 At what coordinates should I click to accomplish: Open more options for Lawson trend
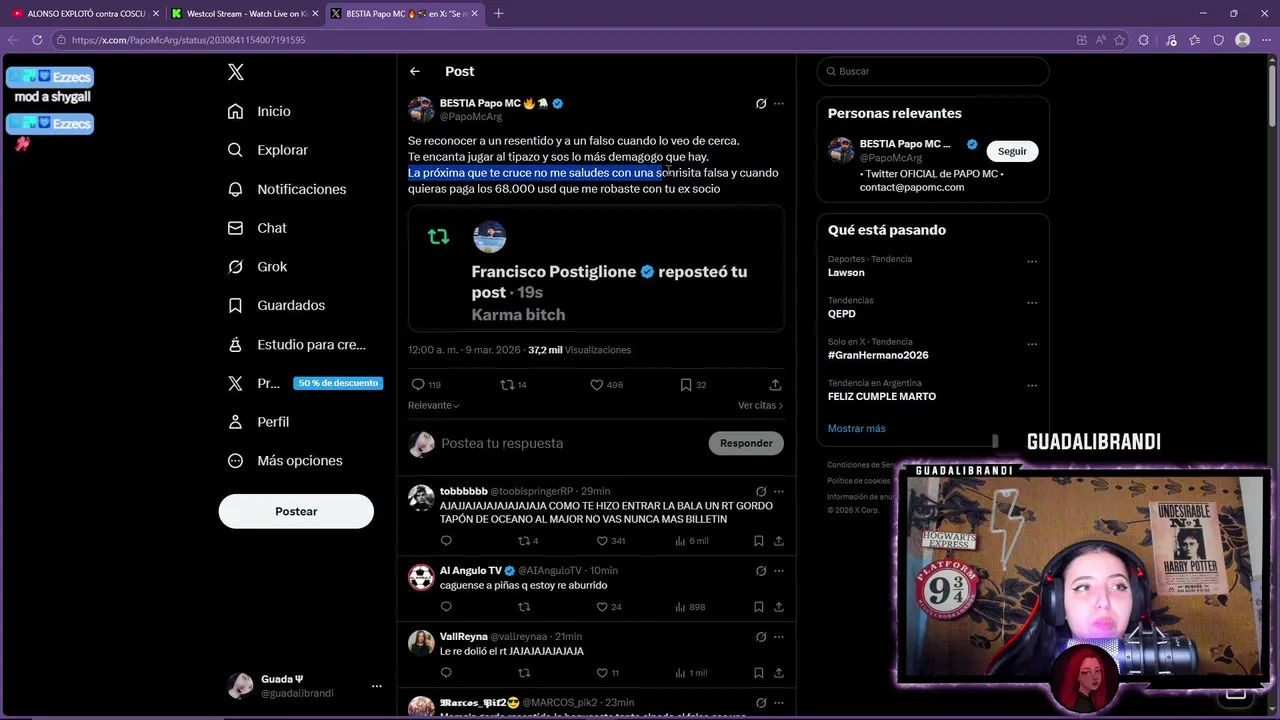click(x=1032, y=262)
